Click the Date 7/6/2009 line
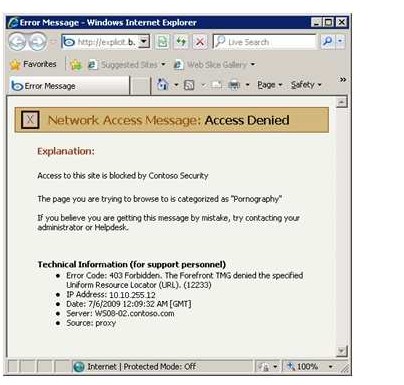404x385 pixels. click(x=129, y=304)
